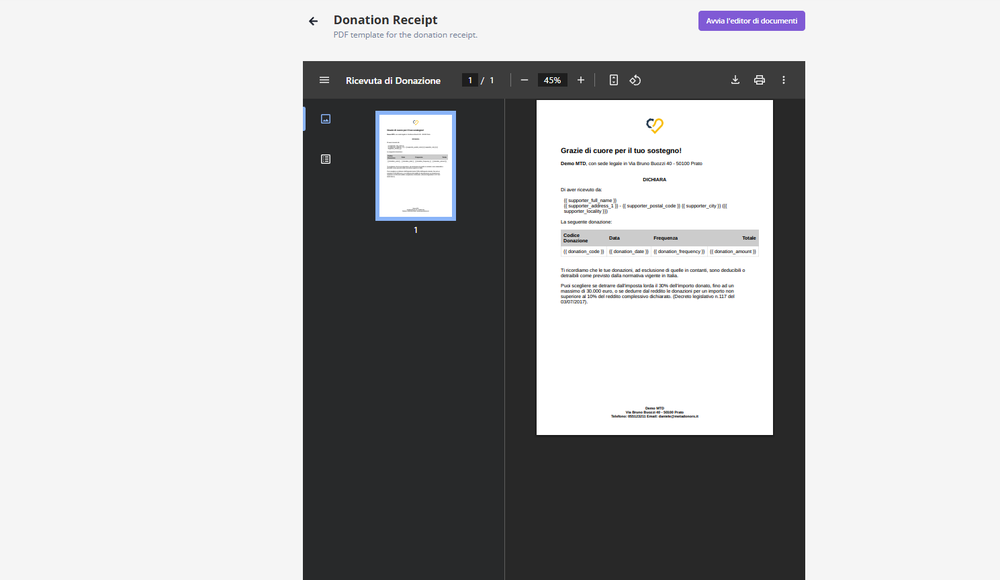Print the donation receipt
The image size is (1000, 580).
pyautogui.click(x=759, y=80)
